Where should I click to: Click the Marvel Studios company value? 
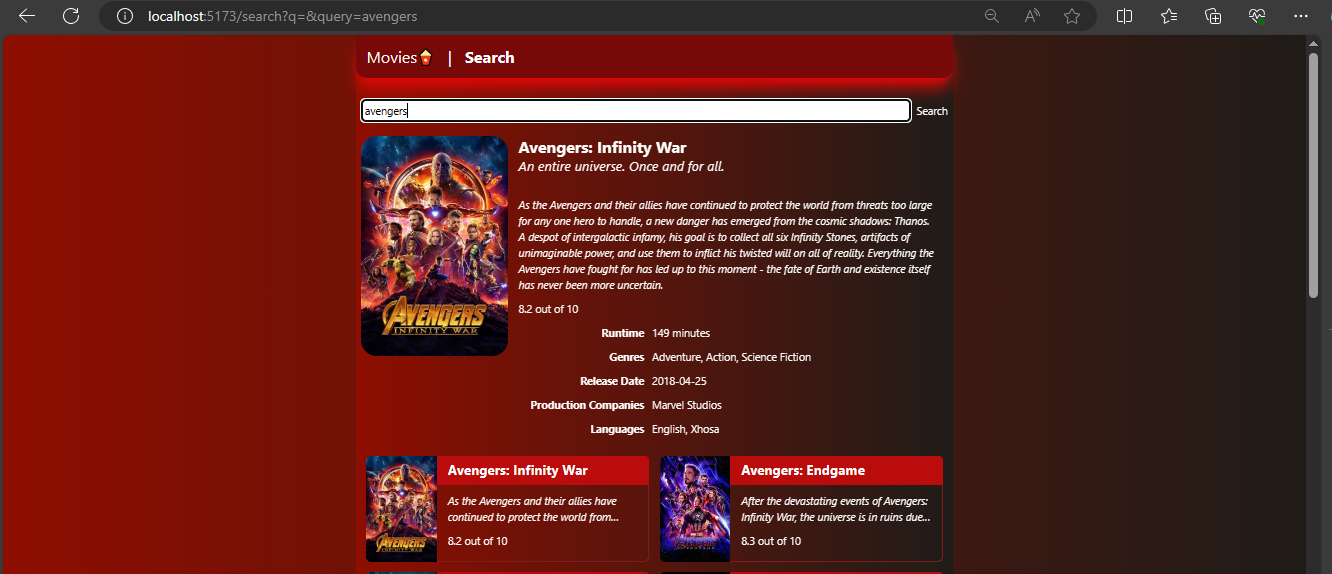[687, 405]
